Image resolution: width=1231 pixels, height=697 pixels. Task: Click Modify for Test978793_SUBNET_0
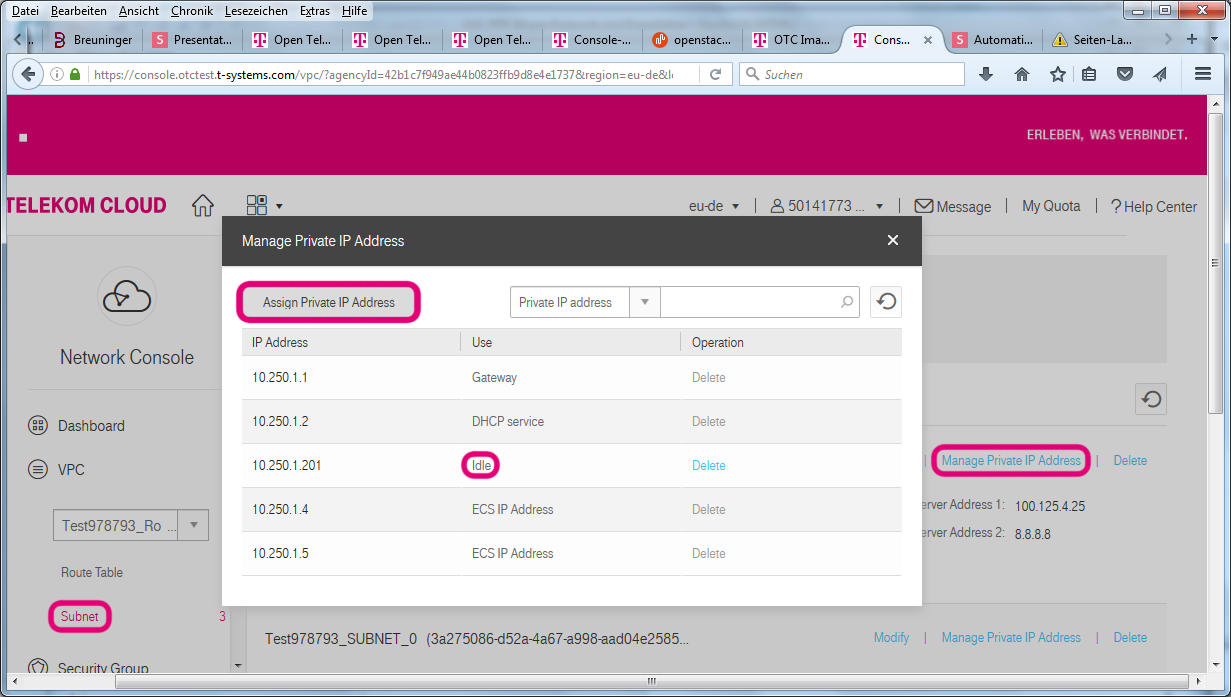(x=891, y=637)
